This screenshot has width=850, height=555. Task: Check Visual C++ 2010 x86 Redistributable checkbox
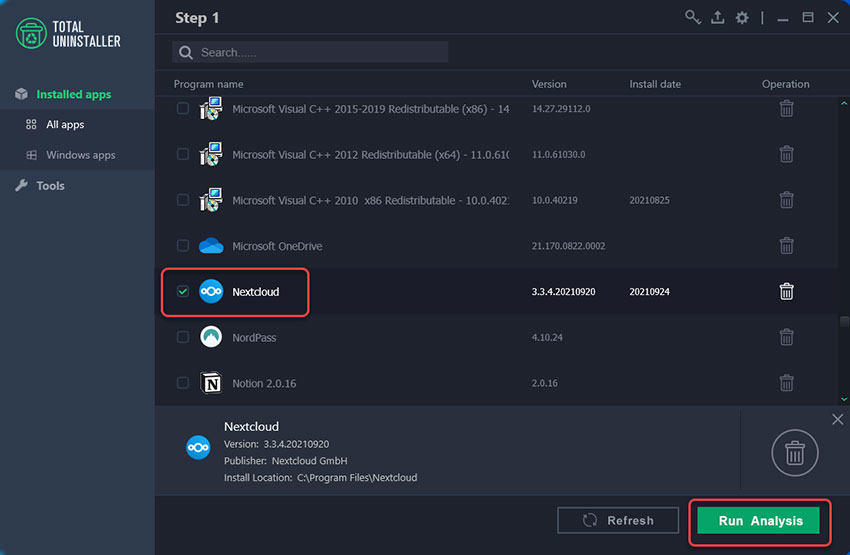click(183, 200)
